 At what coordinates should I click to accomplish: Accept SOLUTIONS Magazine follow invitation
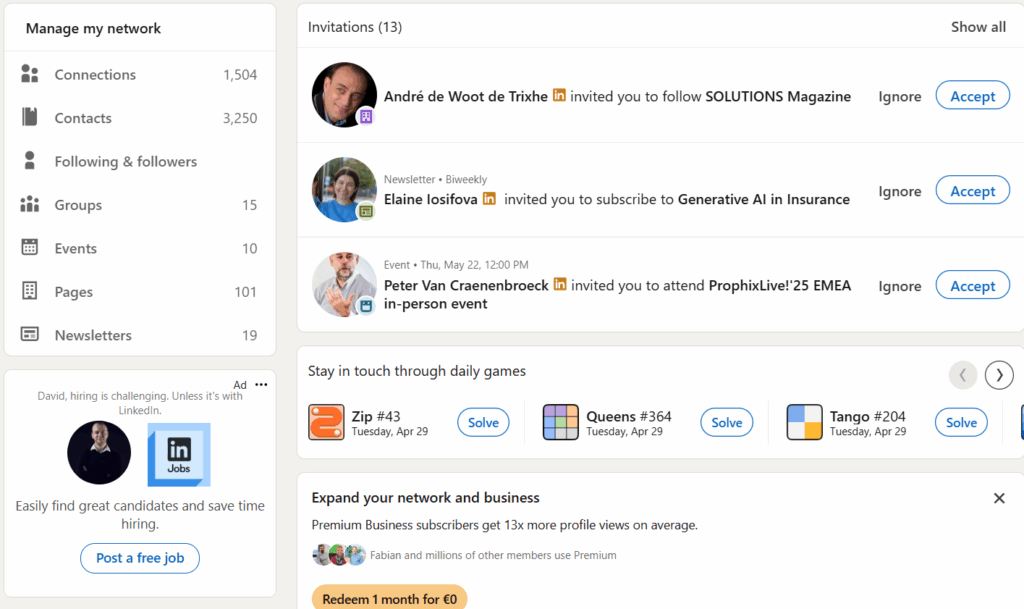(x=972, y=95)
